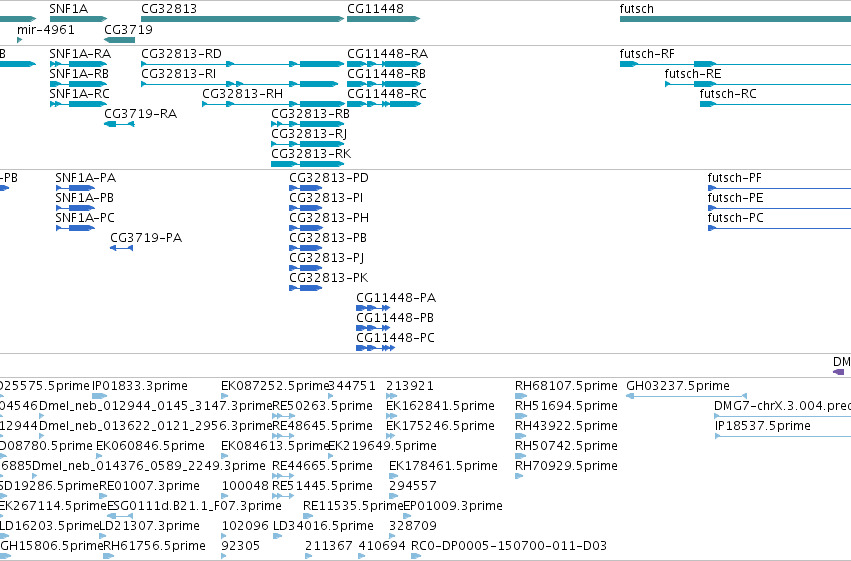The height and width of the screenshot is (561, 851).
Task: Click transcript futsch-RC
Action: [775, 104]
